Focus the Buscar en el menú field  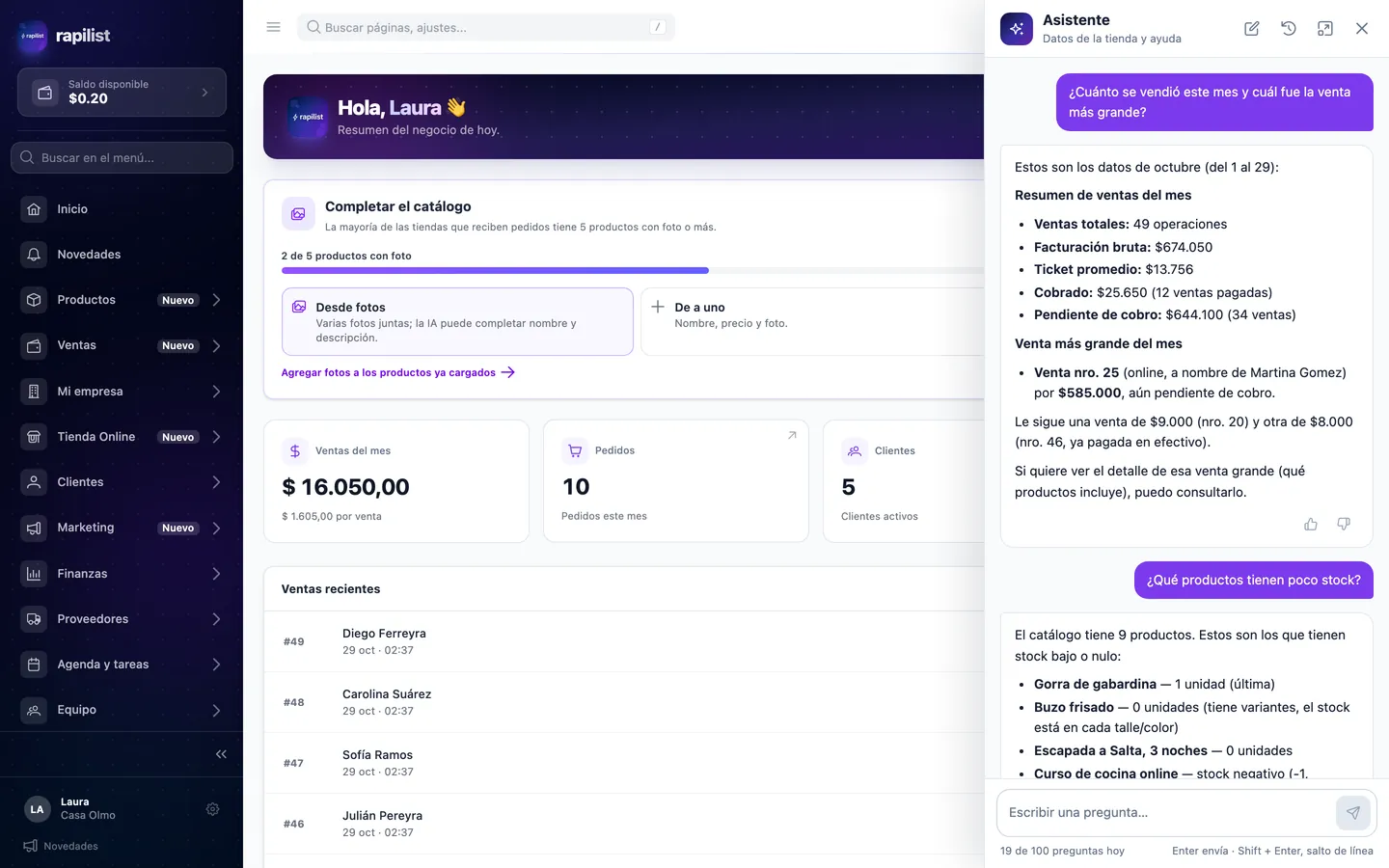coord(122,158)
